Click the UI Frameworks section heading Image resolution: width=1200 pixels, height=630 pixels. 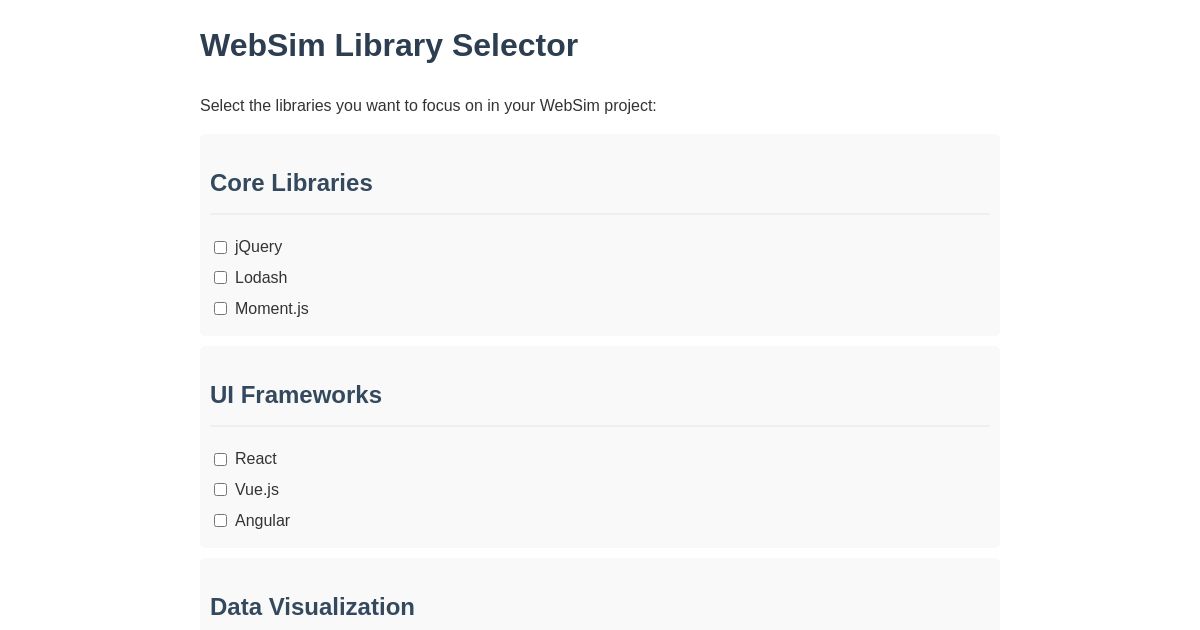(296, 395)
